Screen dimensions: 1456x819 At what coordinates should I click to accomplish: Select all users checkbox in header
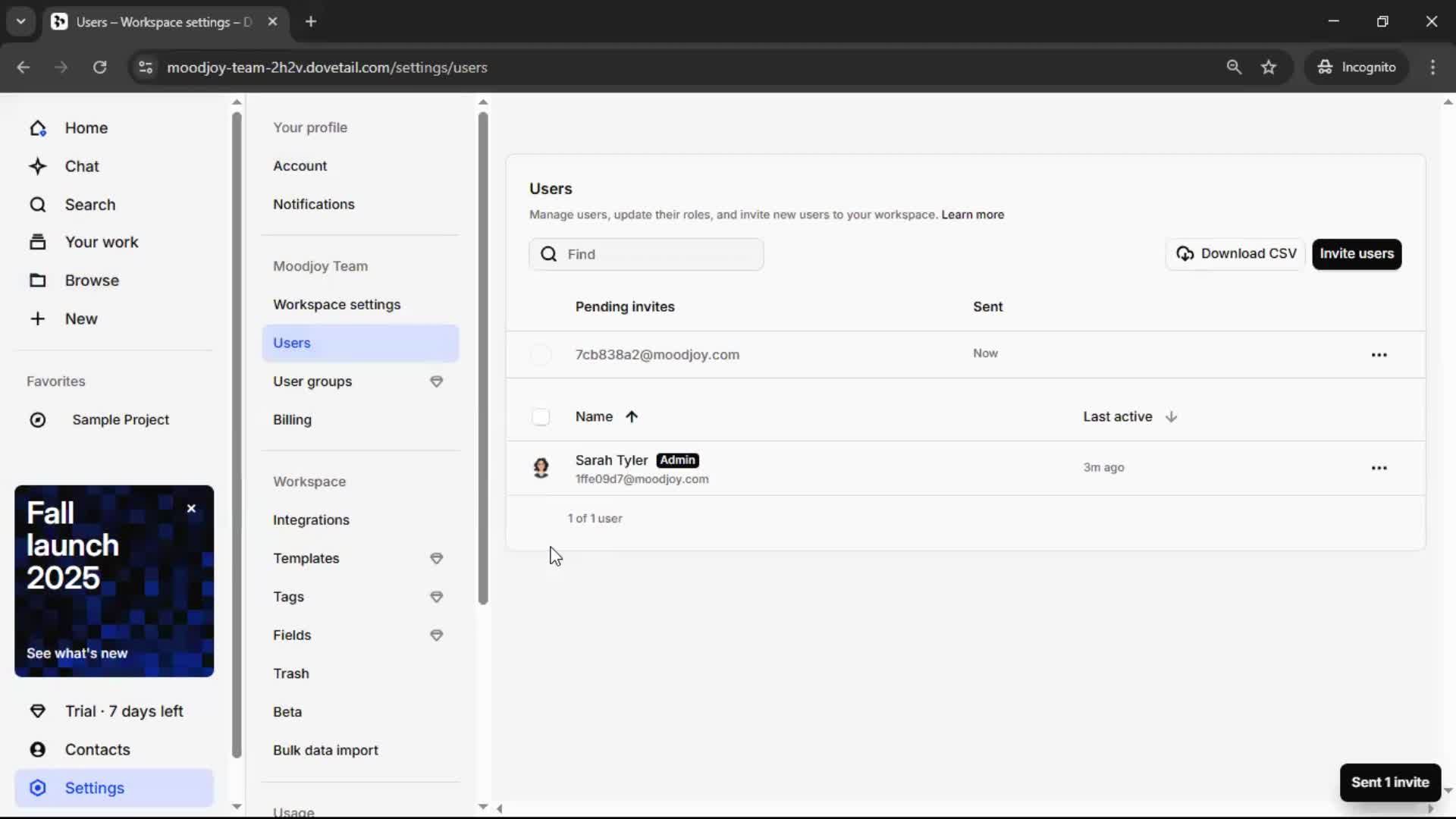point(541,417)
